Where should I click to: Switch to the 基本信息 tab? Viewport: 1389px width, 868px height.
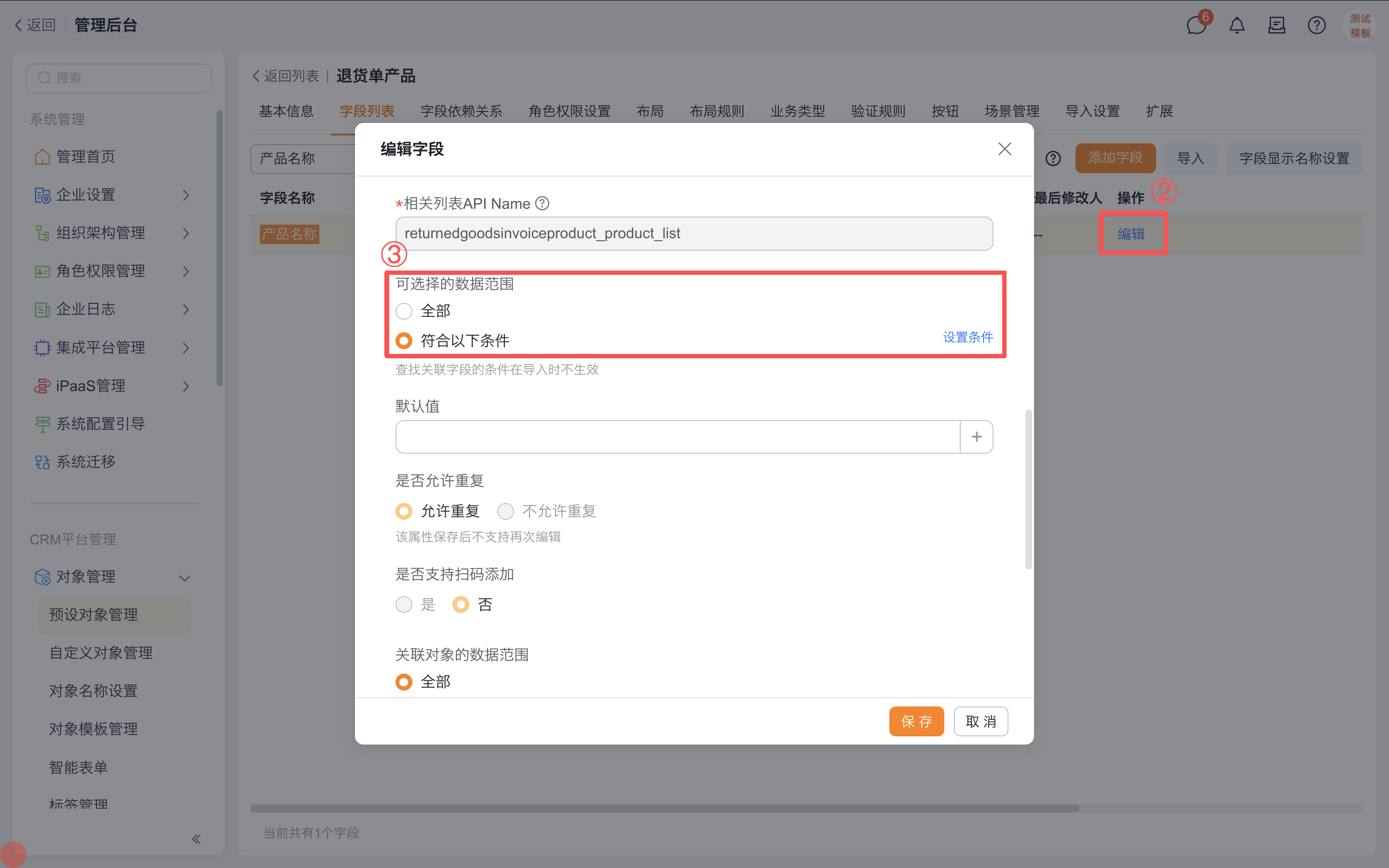pyautogui.click(x=286, y=111)
